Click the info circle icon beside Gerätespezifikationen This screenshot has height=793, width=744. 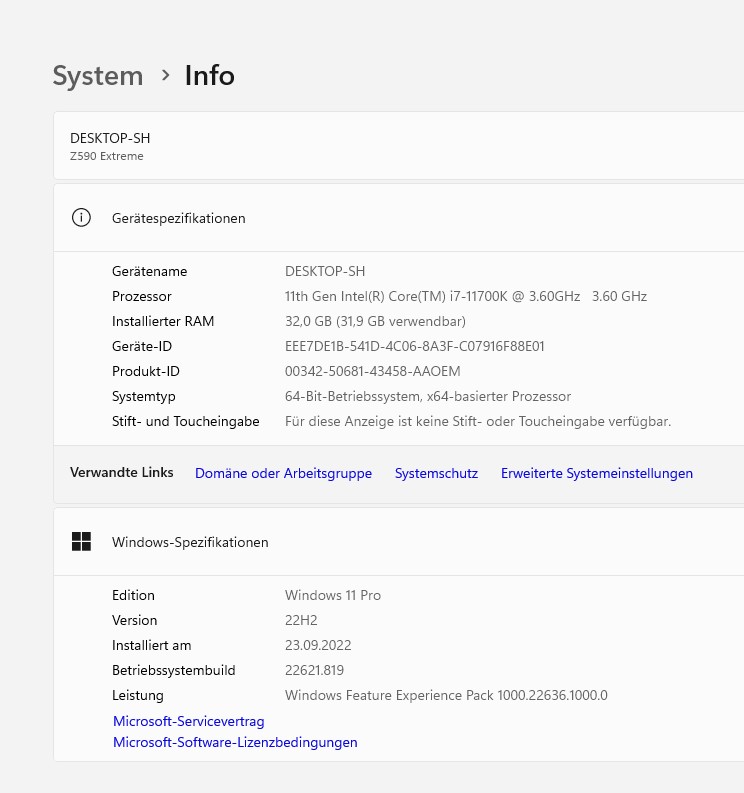(82, 218)
